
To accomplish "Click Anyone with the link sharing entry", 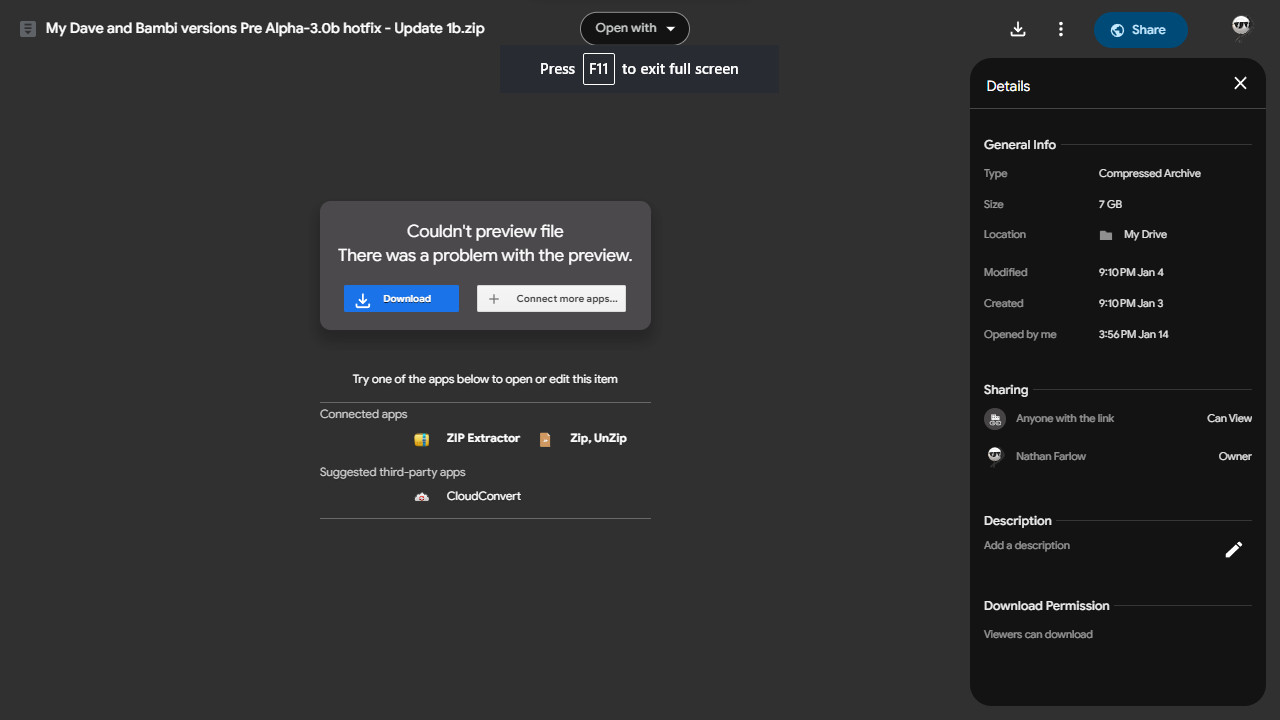I will (x=1064, y=419).
